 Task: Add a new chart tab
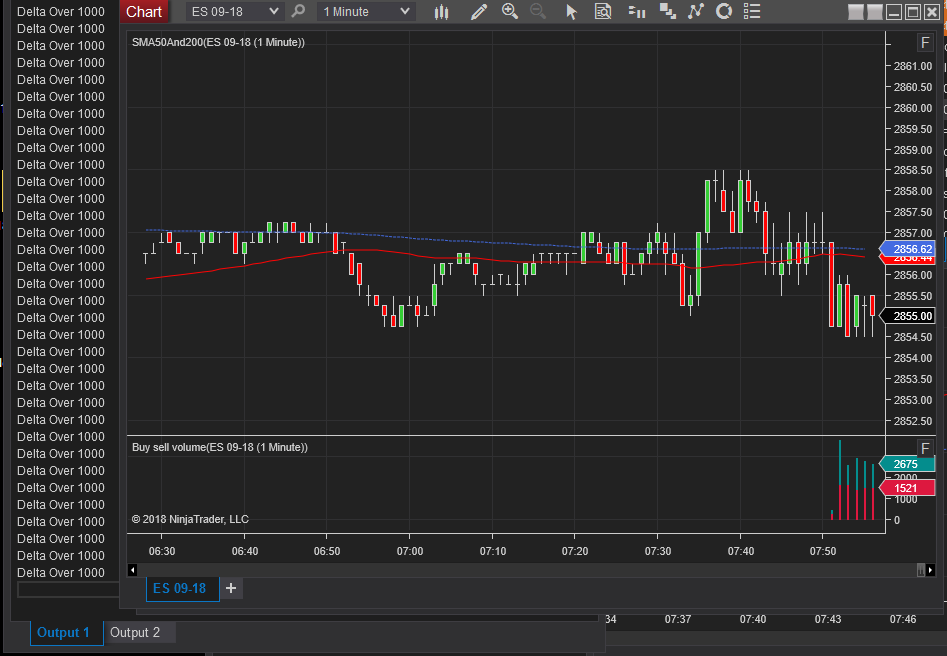tap(231, 588)
